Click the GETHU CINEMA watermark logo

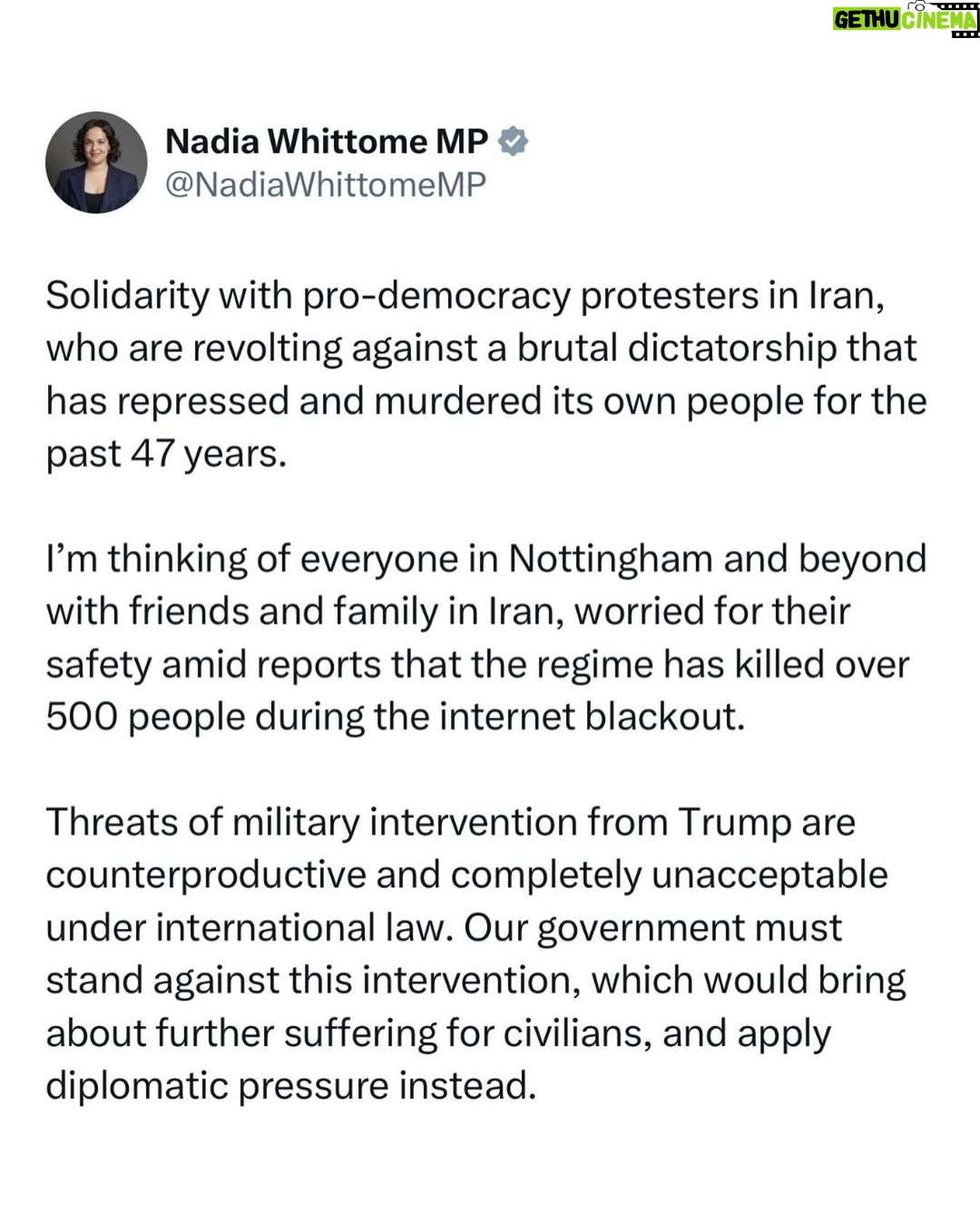tap(906, 18)
